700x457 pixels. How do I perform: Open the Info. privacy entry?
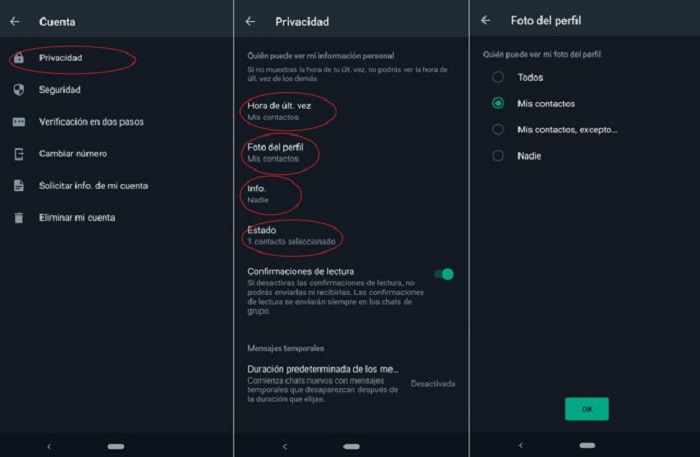[350, 194]
